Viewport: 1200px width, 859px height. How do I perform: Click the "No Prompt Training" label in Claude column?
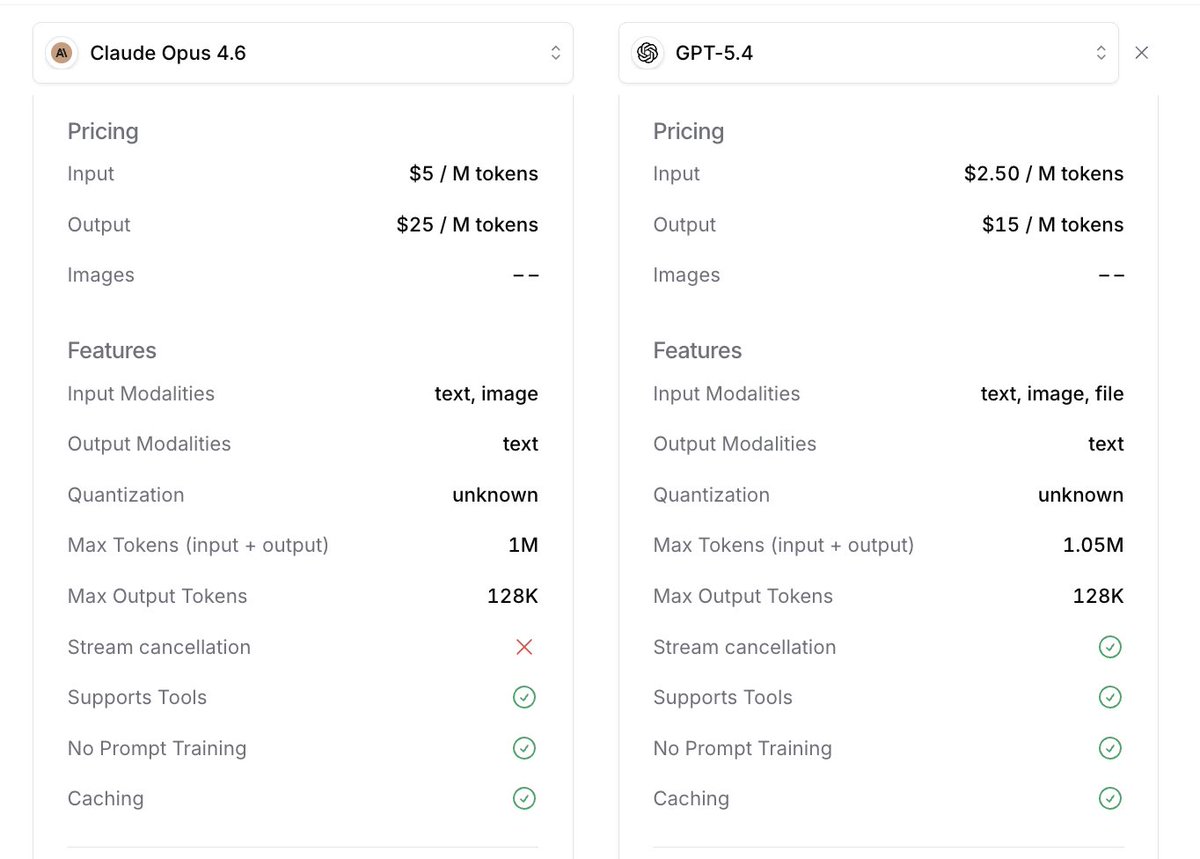157,748
